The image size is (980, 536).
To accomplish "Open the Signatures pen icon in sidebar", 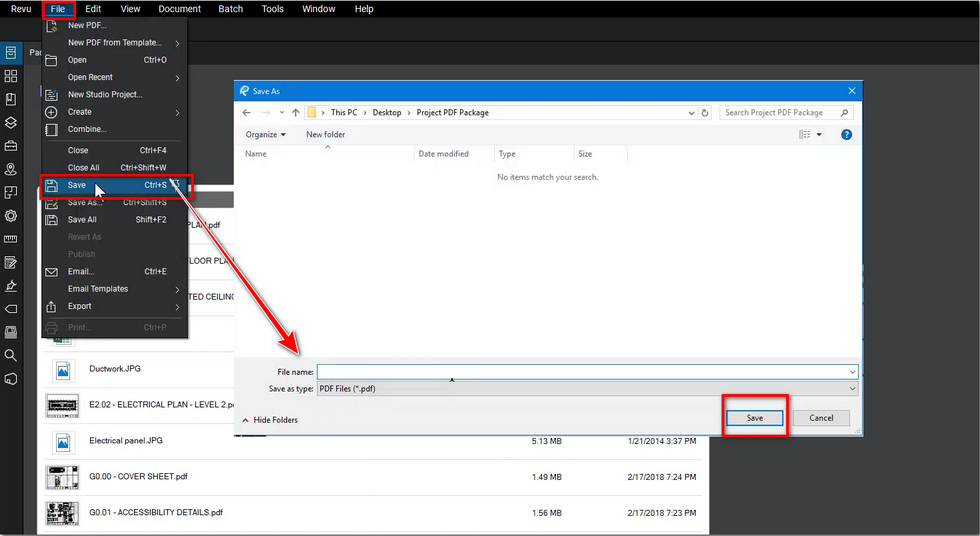I will (x=11, y=286).
